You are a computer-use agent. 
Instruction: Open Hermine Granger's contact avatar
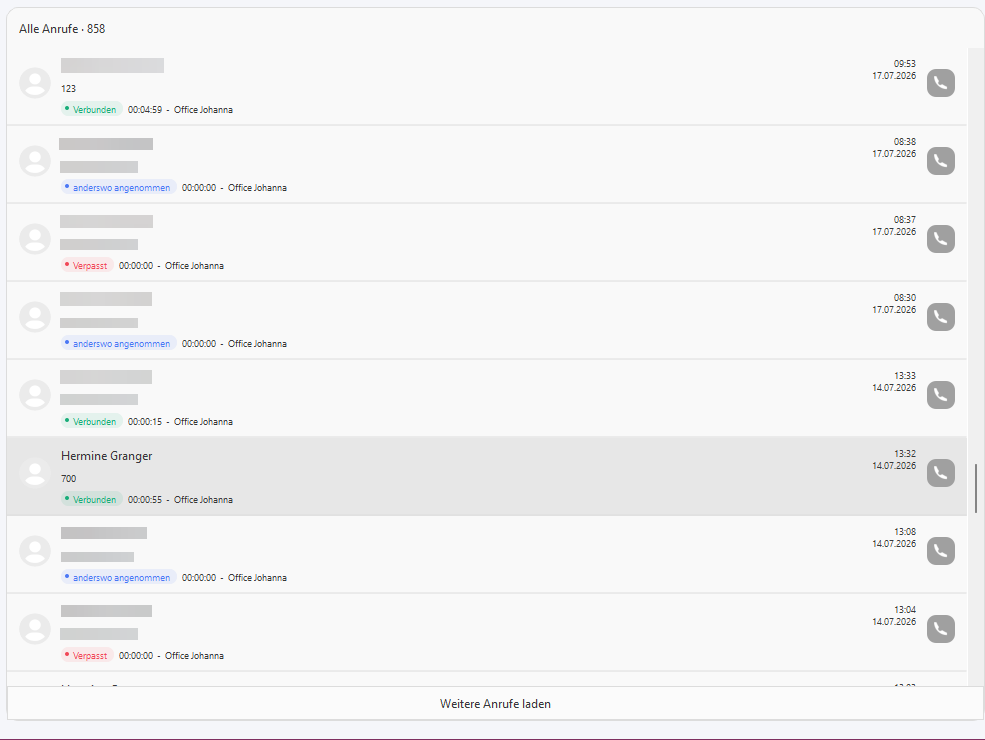[35, 473]
